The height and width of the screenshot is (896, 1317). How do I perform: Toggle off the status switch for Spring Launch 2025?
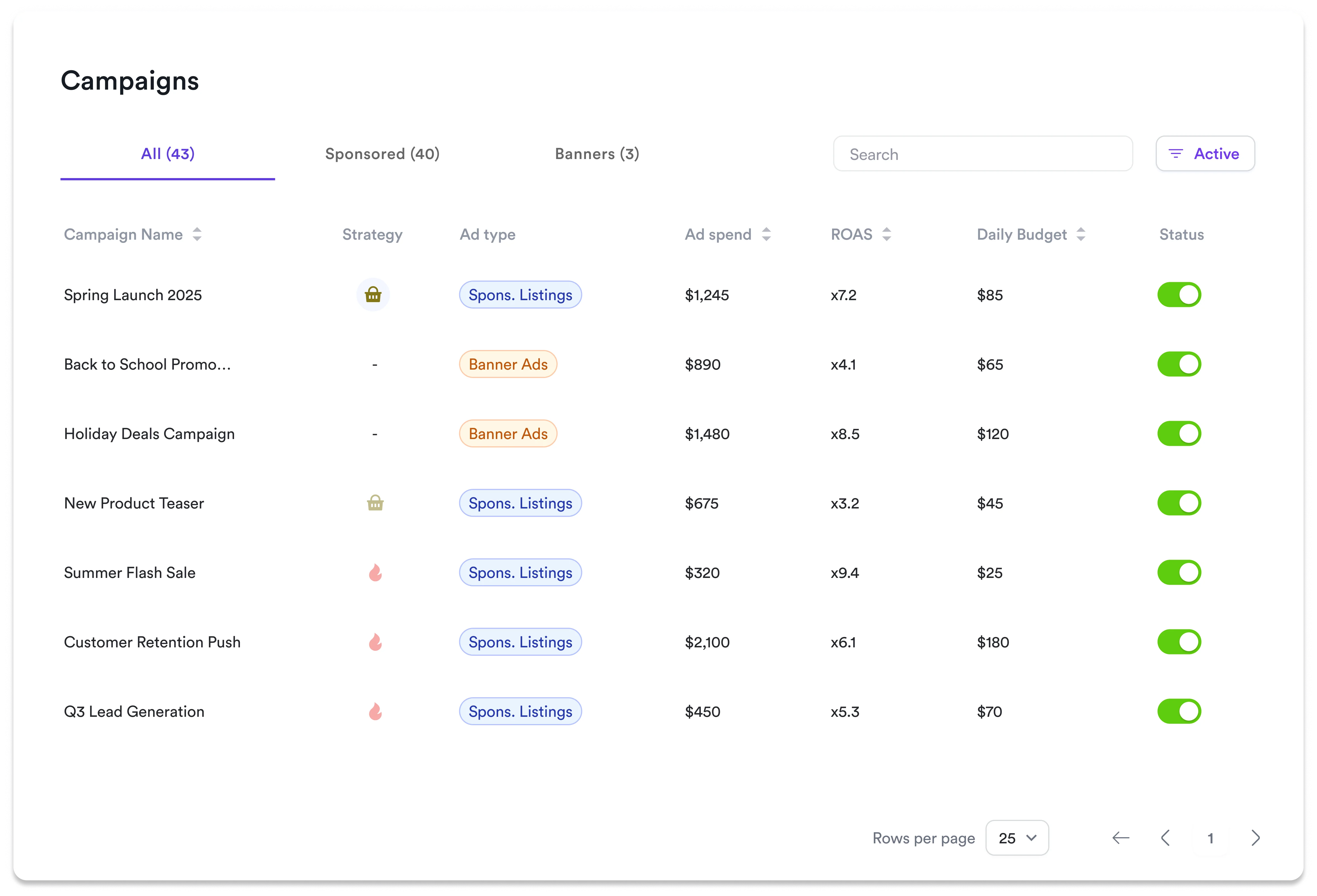(1179, 295)
